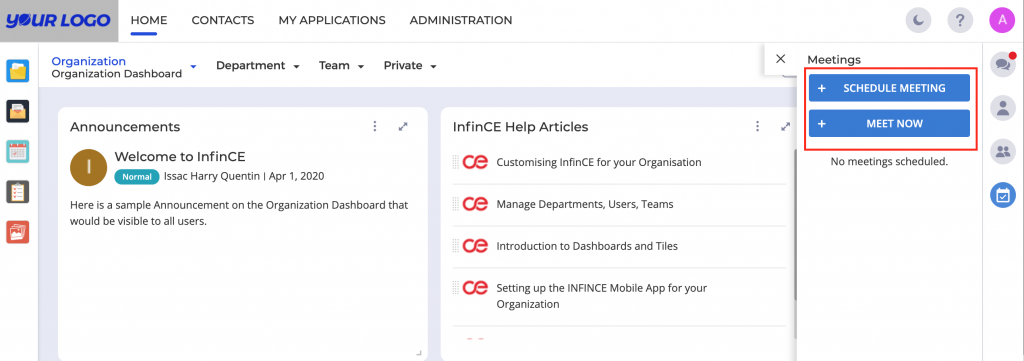
Task: Open the mail inbox icon in left sidebar
Action: point(18,111)
